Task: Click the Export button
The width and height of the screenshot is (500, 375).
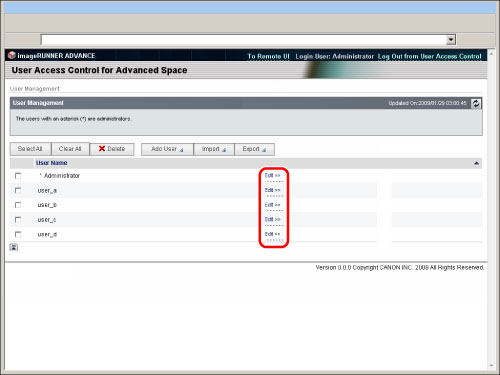Action: coord(254,149)
